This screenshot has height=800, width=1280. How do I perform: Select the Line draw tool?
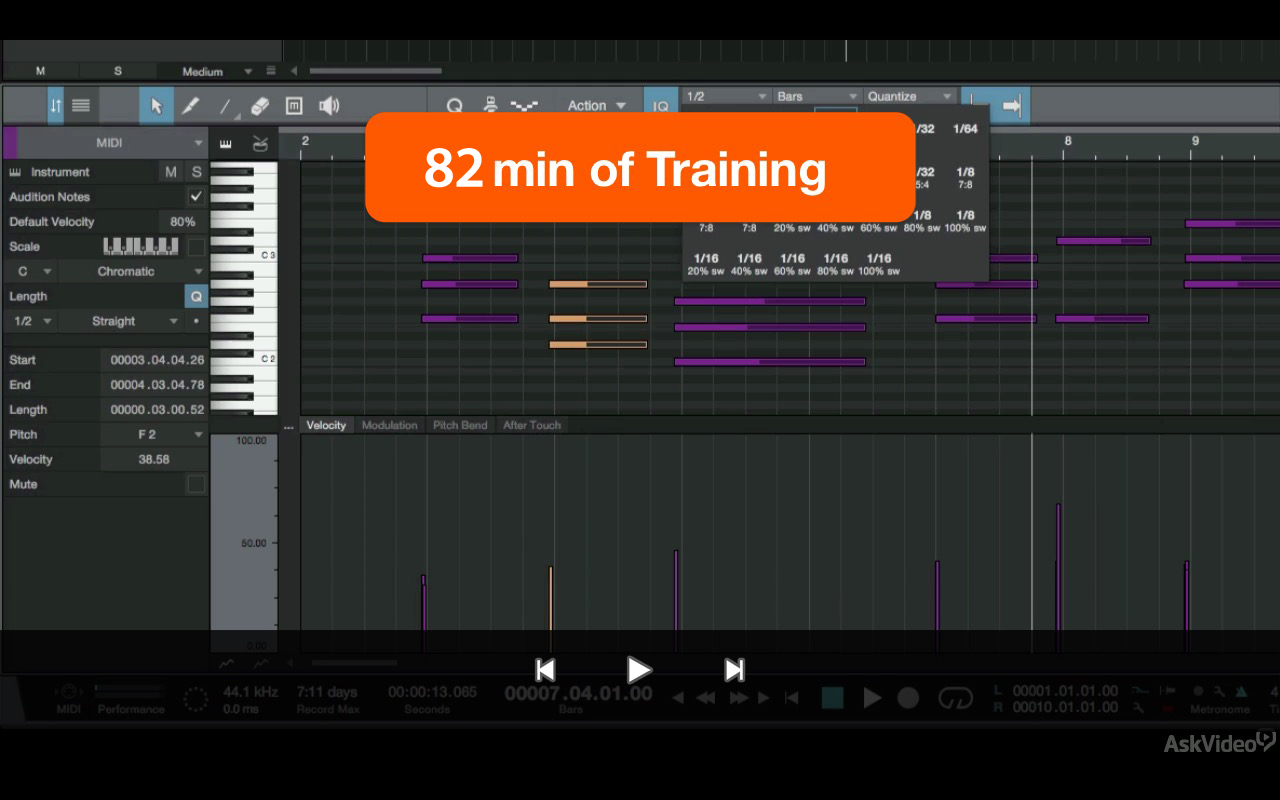click(x=226, y=105)
